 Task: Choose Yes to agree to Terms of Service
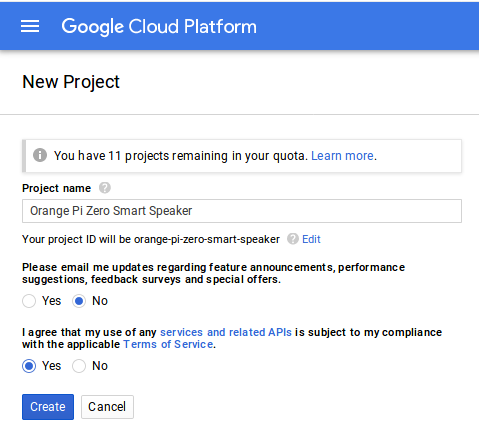(x=29, y=366)
